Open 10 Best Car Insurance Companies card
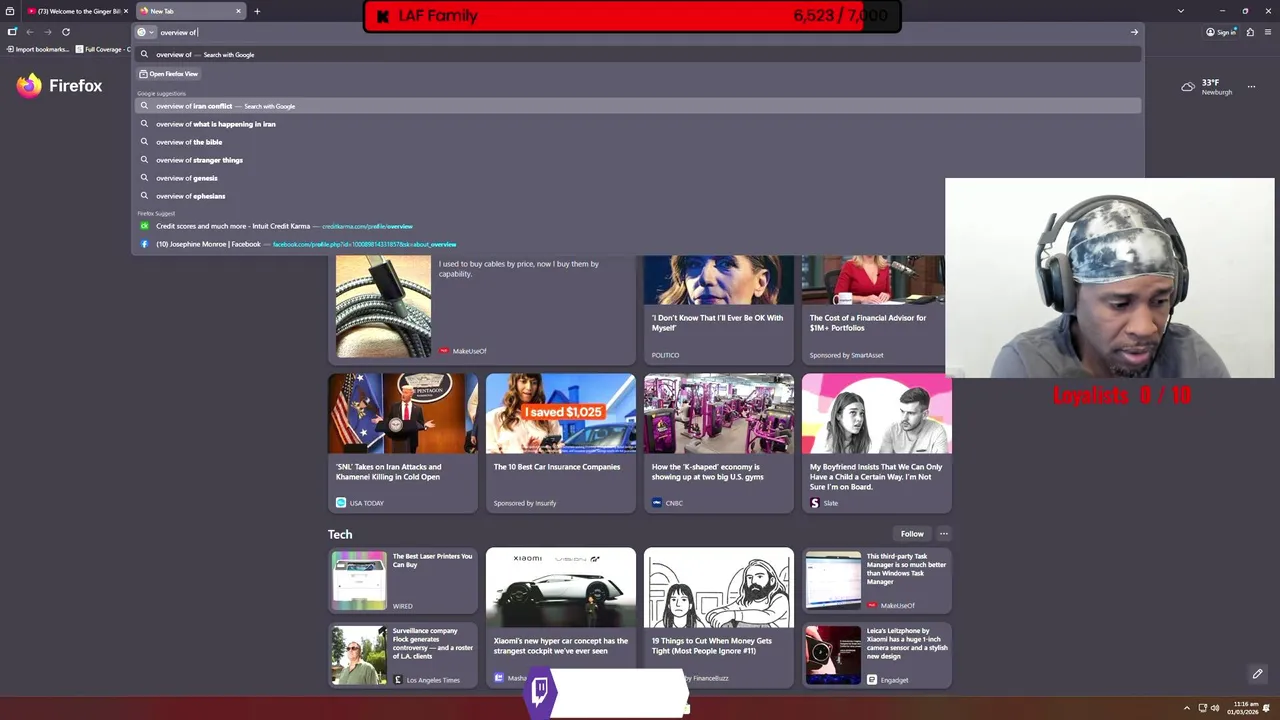 pyautogui.click(x=560, y=442)
